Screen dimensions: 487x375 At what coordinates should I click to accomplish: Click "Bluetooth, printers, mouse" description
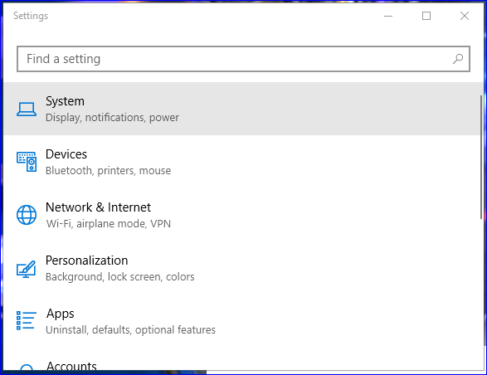coord(108,171)
